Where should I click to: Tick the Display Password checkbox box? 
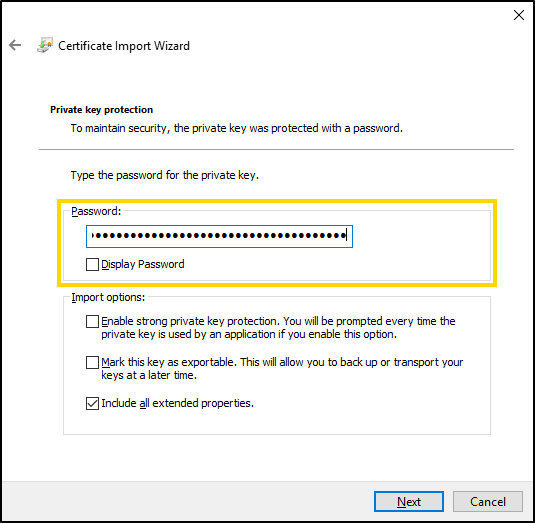coord(92,264)
